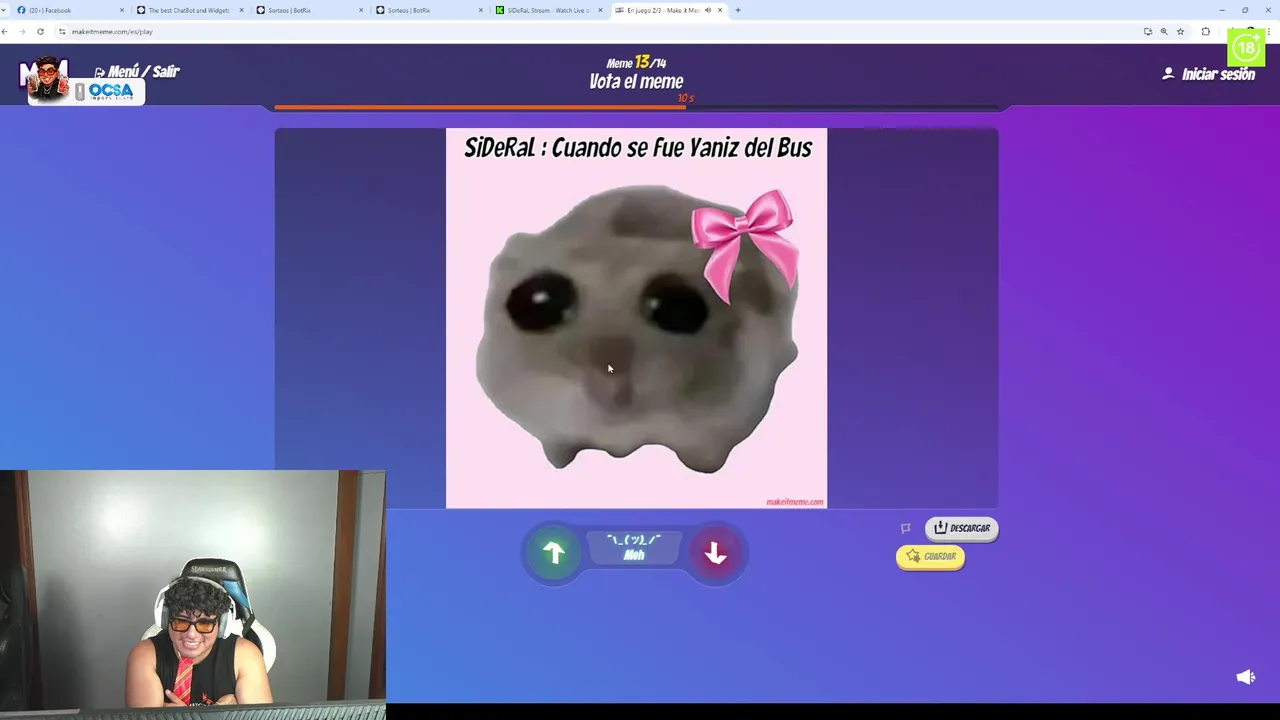Click the Meme 13/14 counter text
Screen dimensions: 1280x720
(636, 62)
